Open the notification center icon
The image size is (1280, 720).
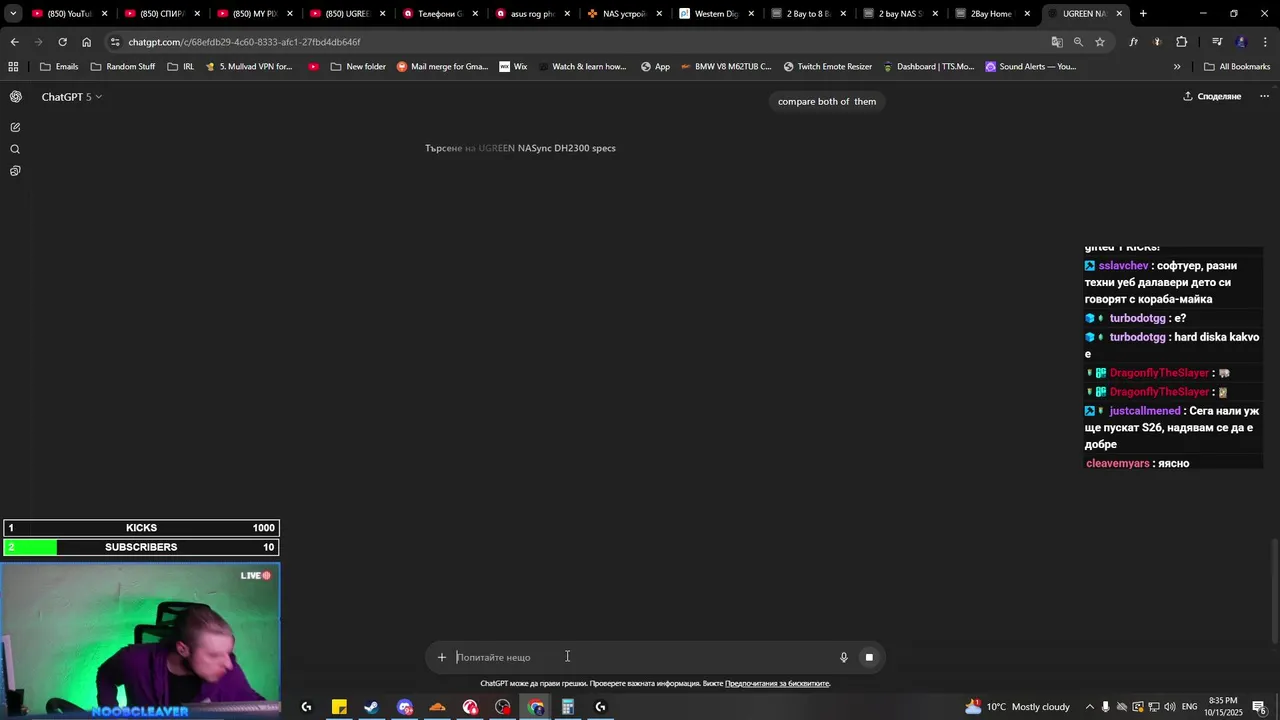click(x=1259, y=707)
